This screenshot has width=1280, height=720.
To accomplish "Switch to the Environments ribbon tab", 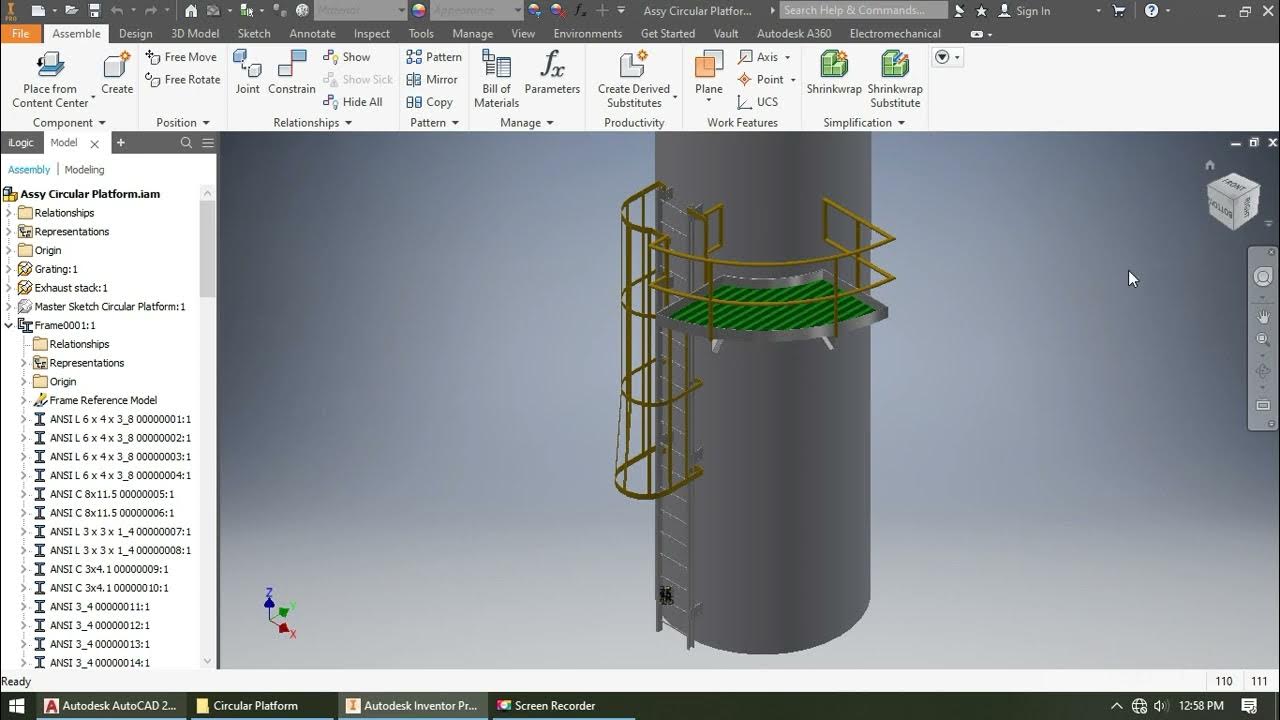I will point(588,33).
